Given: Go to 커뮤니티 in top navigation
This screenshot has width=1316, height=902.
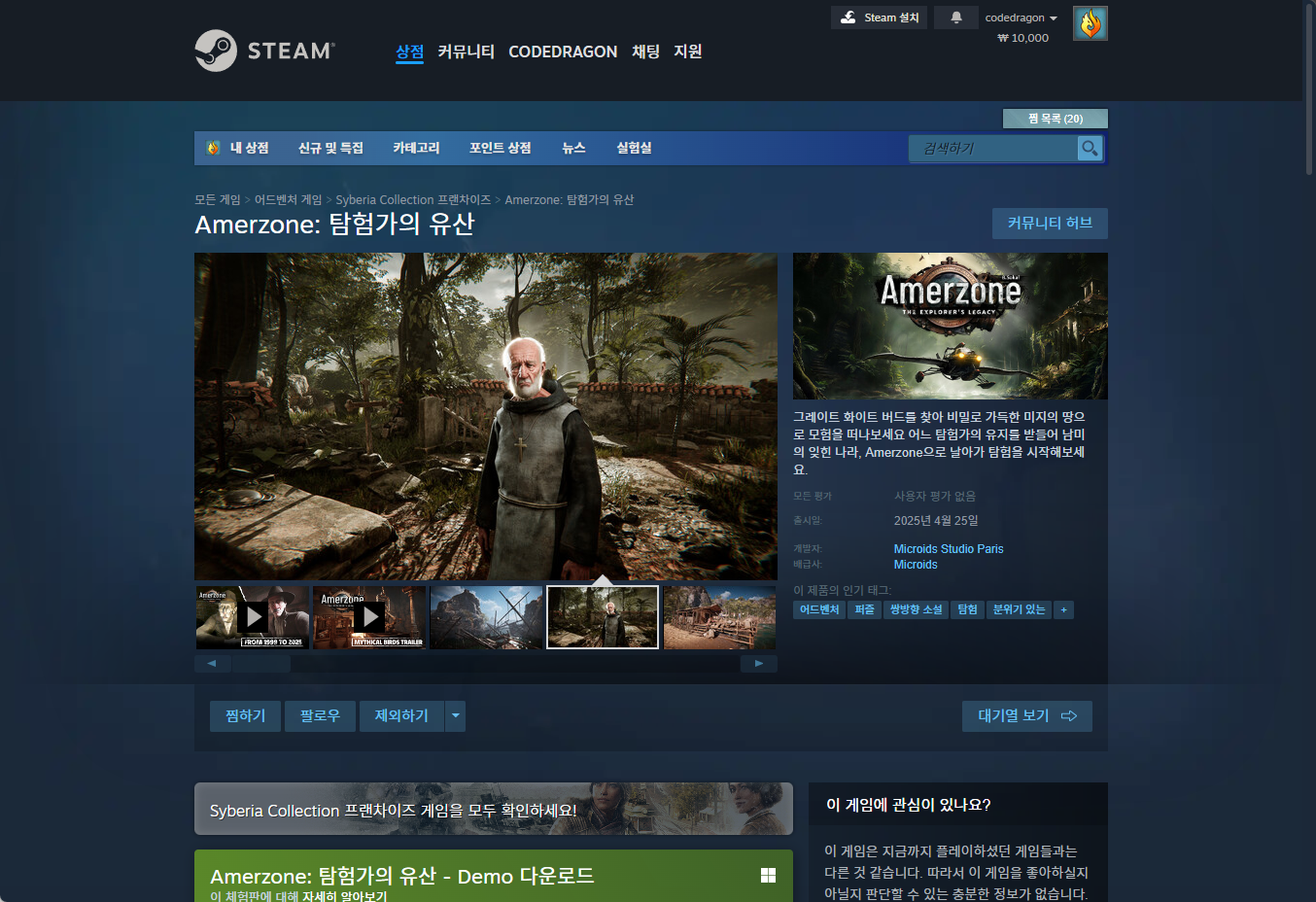Looking at the screenshot, I should [466, 52].
